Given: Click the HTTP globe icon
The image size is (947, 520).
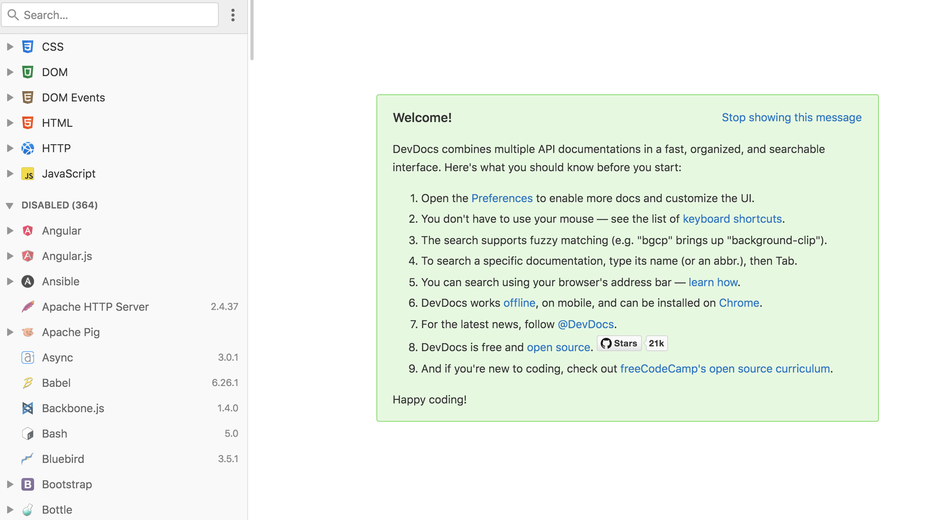Looking at the screenshot, I should coord(28,149).
